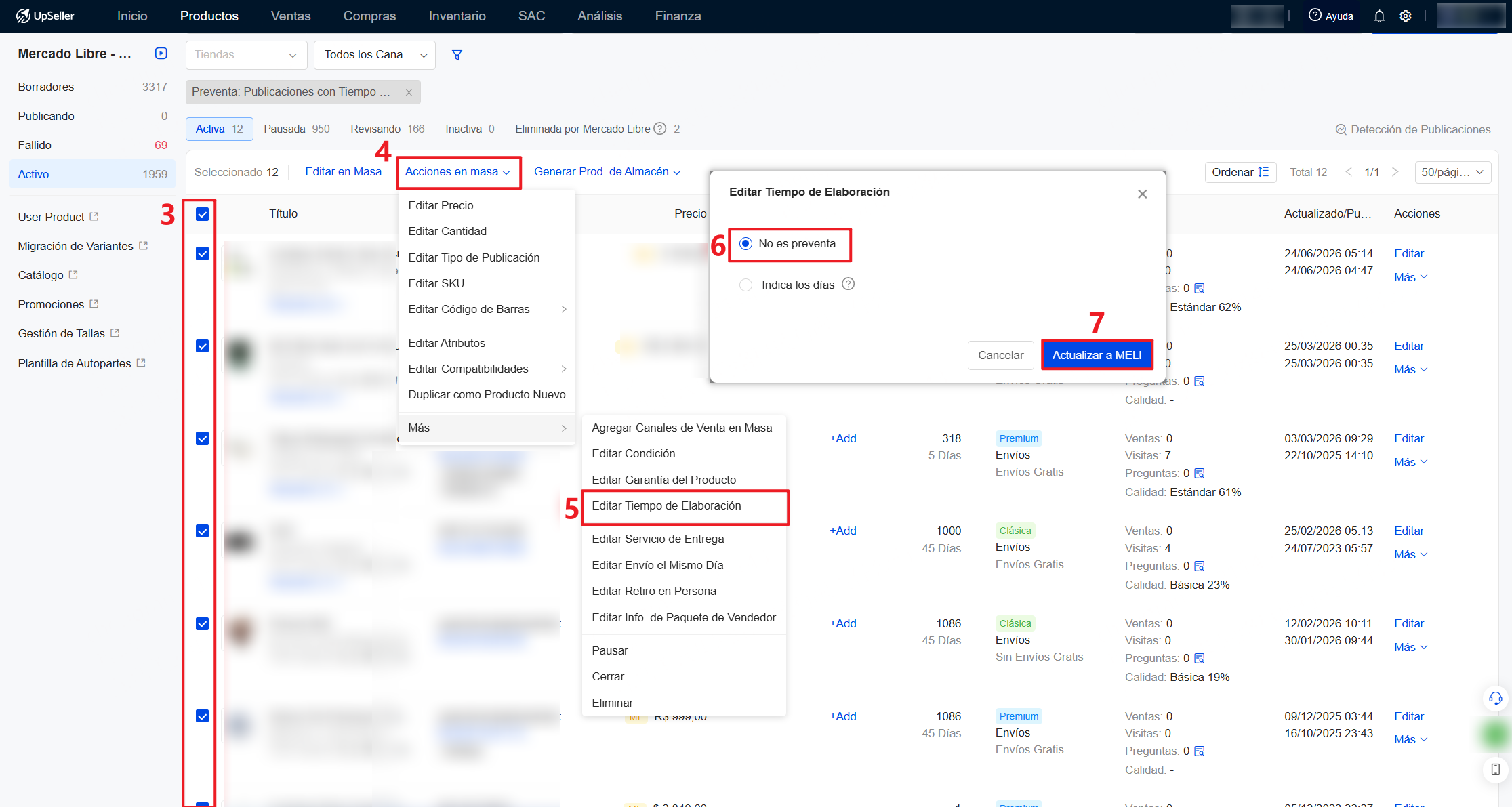The image size is (1512, 807).
Task: Click the Detección de Publicaciones link
Action: [x=1413, y=129]
